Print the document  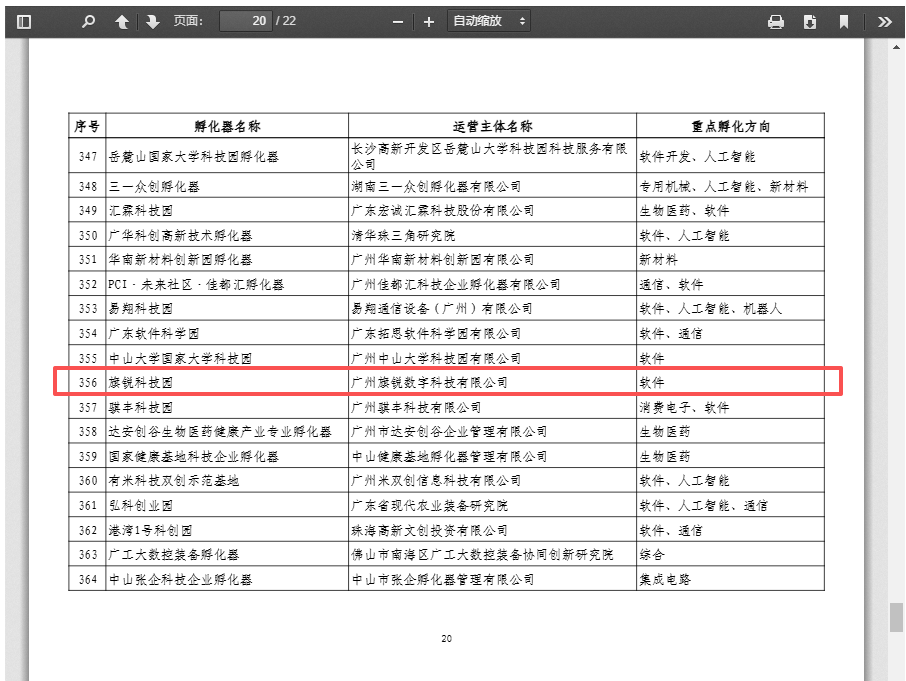point(776,22)
